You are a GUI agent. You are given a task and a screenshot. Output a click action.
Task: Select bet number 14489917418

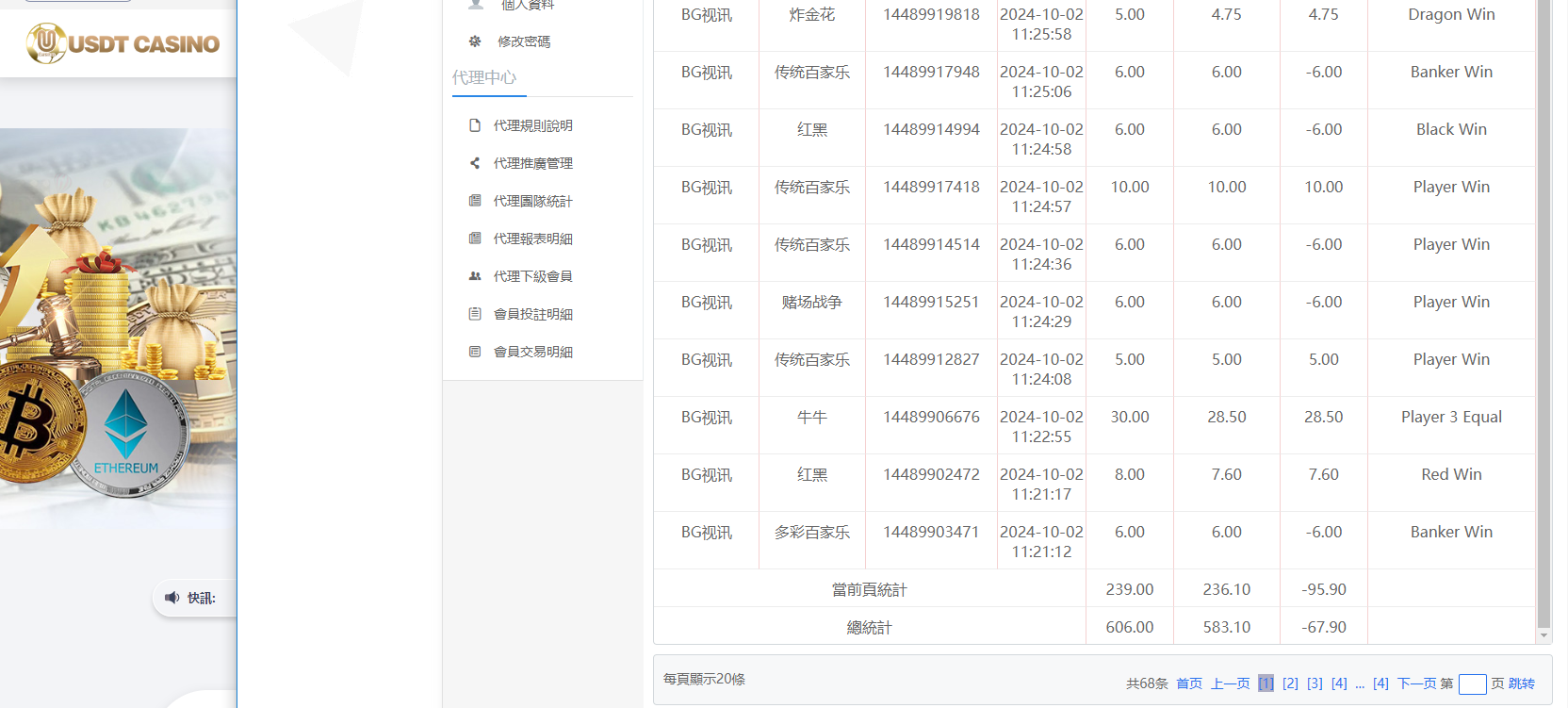[931, 187]
